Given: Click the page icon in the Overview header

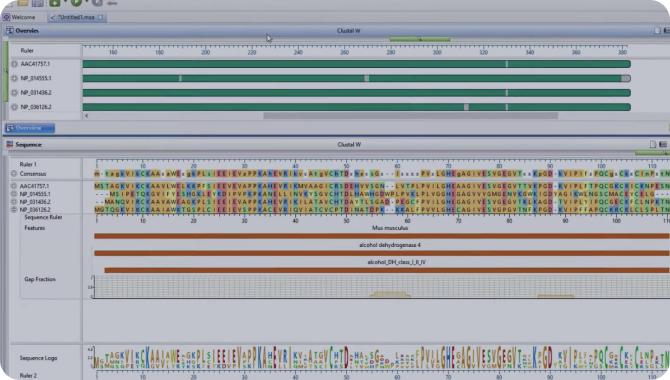Looking at the screenshot, I should (657, 30).
